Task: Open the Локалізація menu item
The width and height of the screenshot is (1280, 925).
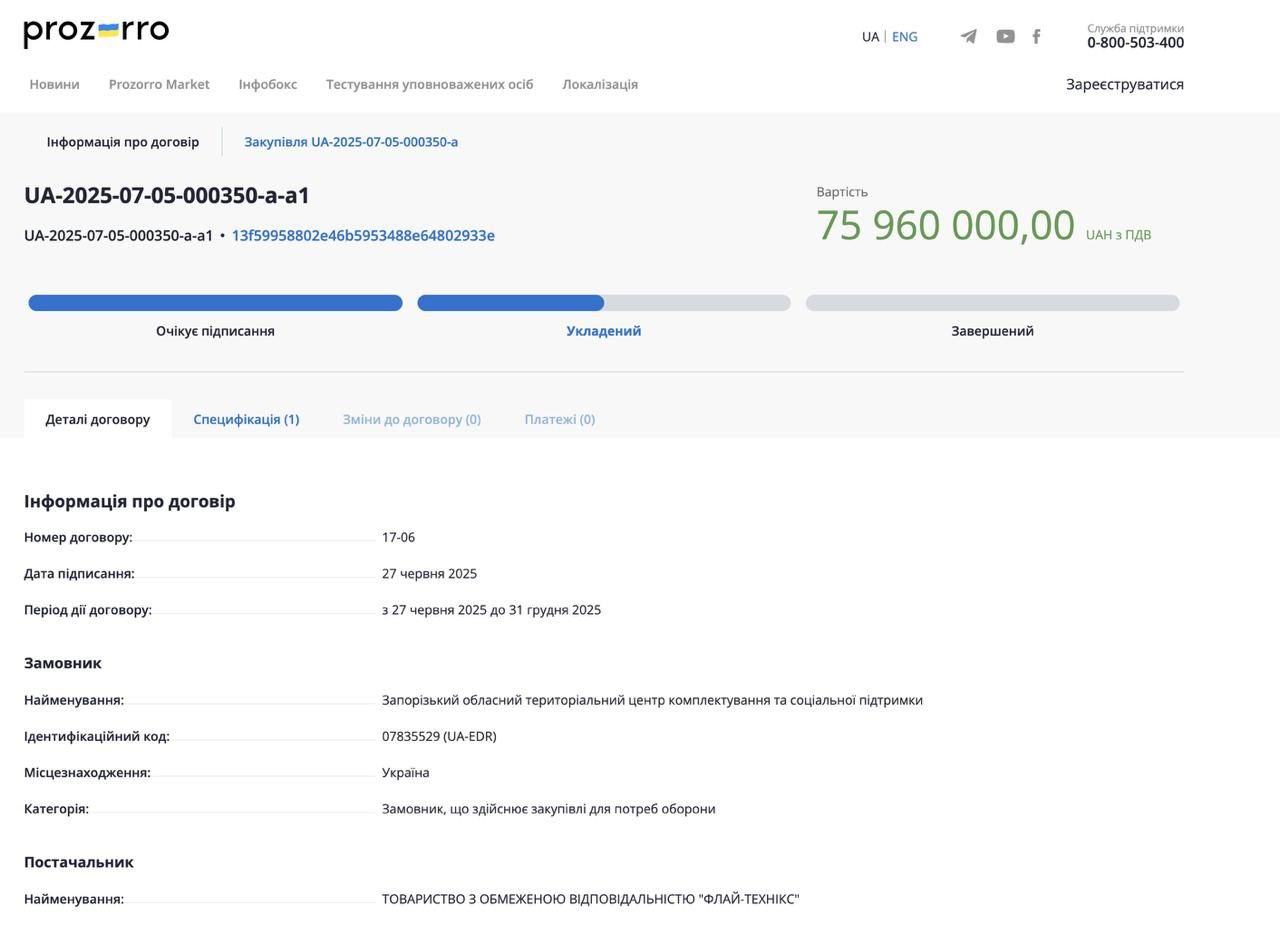Action: [600, 84]
